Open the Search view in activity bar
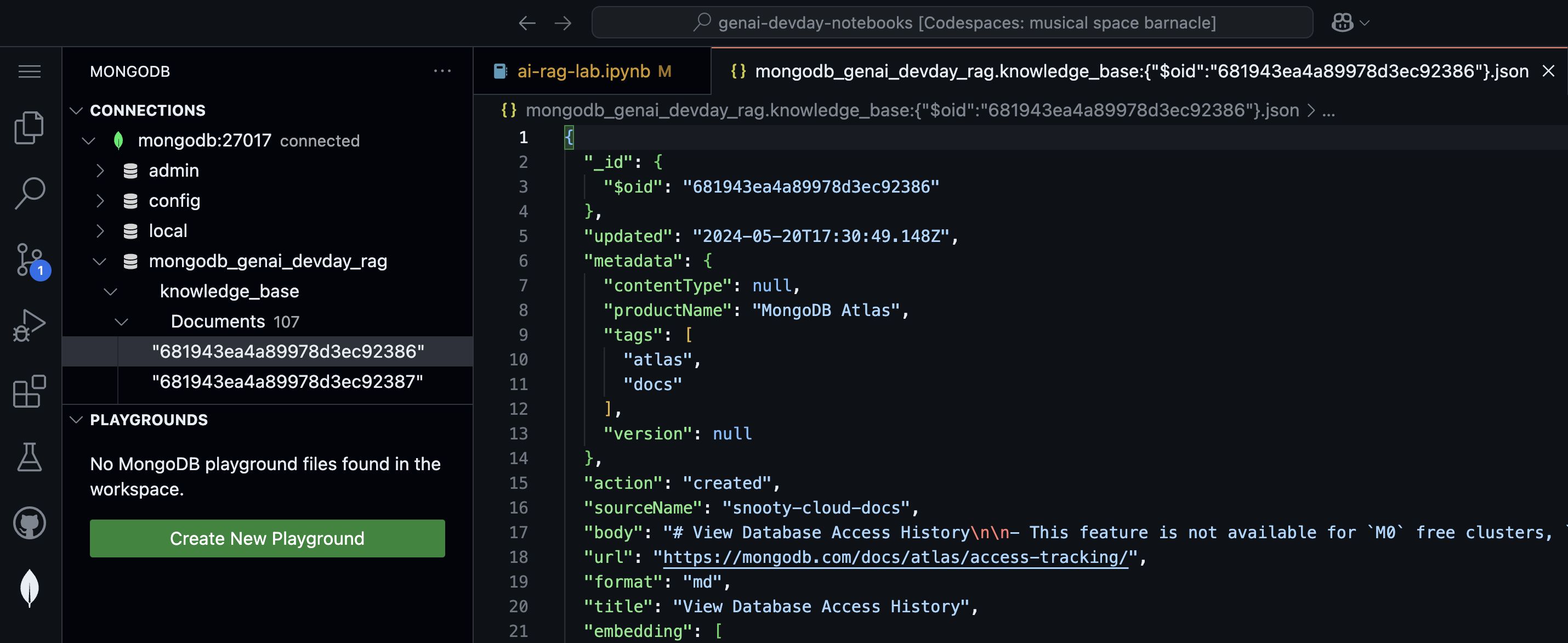This screenshot has height=643, width=1568. (x=29, y=193)
